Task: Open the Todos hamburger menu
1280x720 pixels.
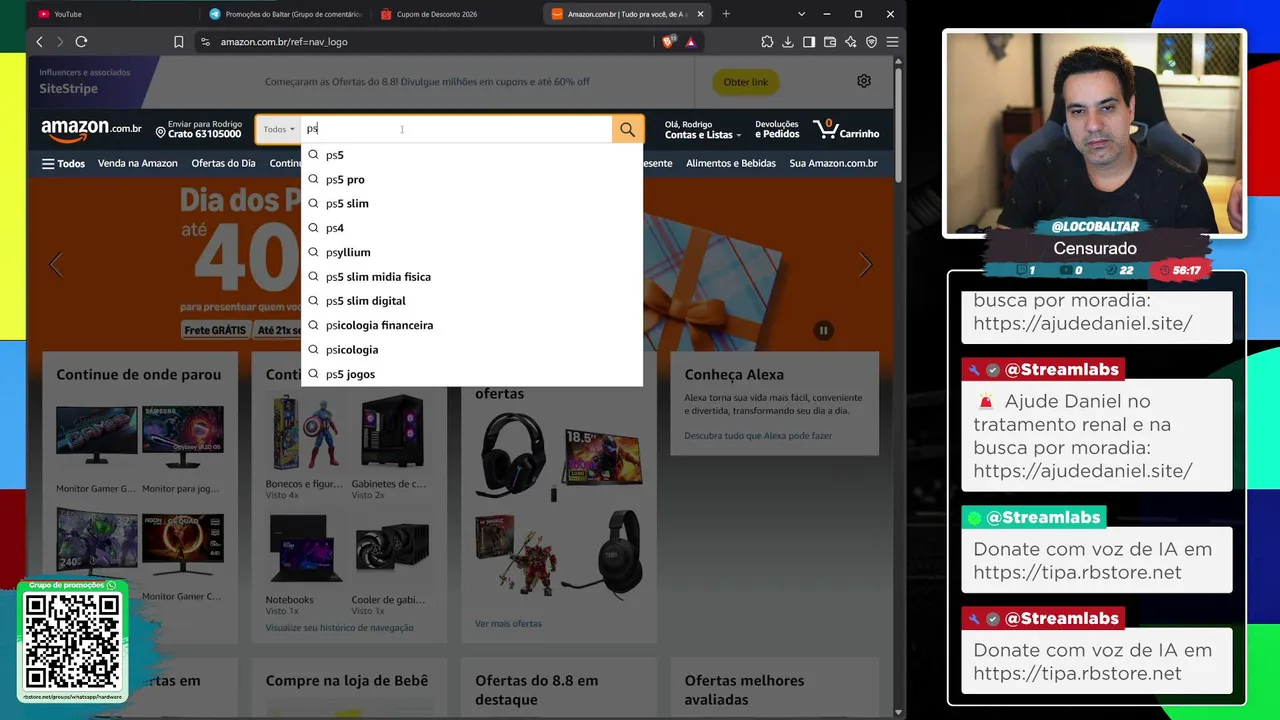Action: point(63,163)
